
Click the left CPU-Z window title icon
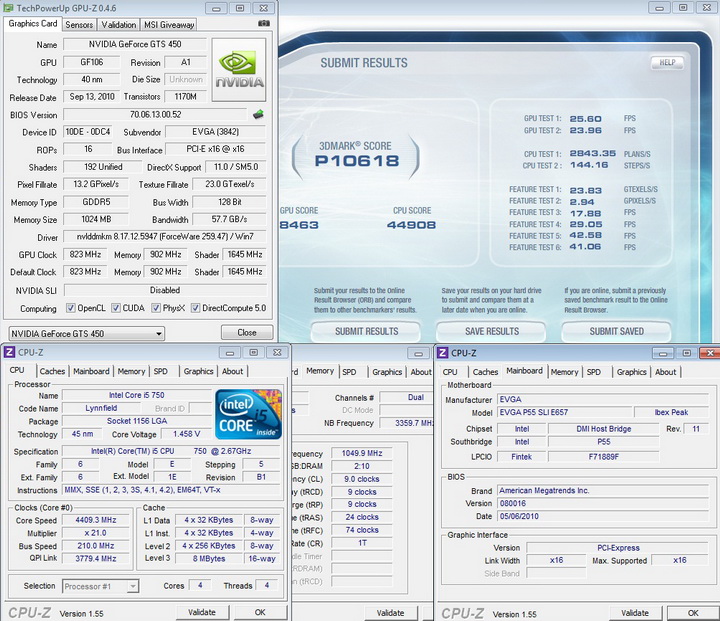pos(9,352)
